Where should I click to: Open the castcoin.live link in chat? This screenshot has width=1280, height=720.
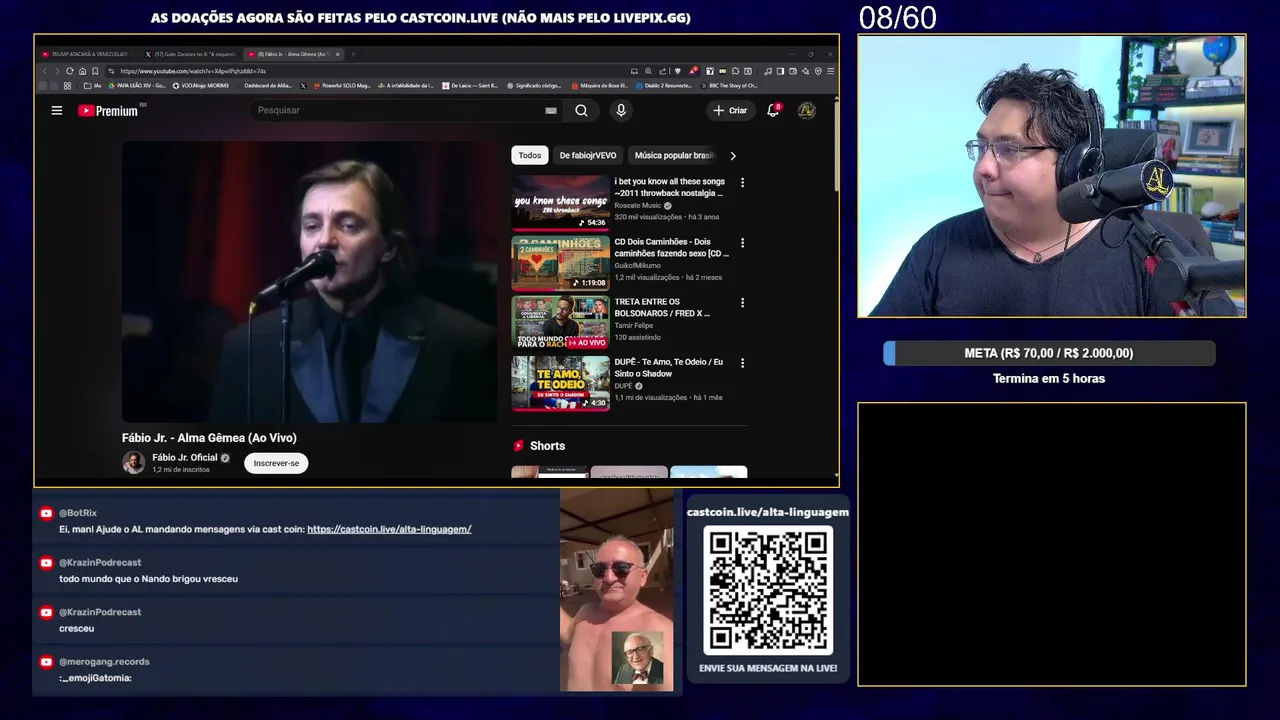tap(389, 529)
